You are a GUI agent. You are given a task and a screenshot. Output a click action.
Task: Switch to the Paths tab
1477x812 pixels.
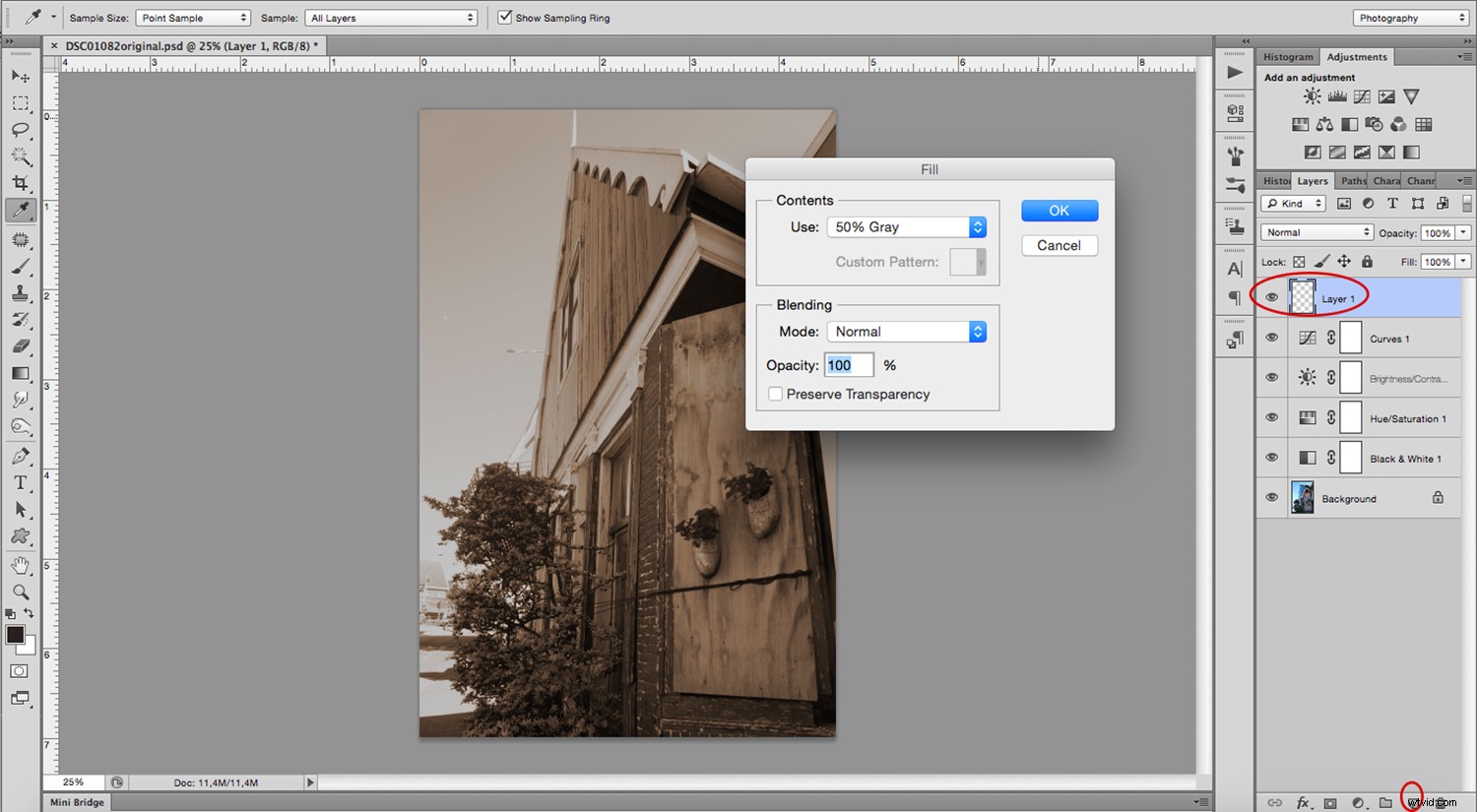[x=1352, y=180]
